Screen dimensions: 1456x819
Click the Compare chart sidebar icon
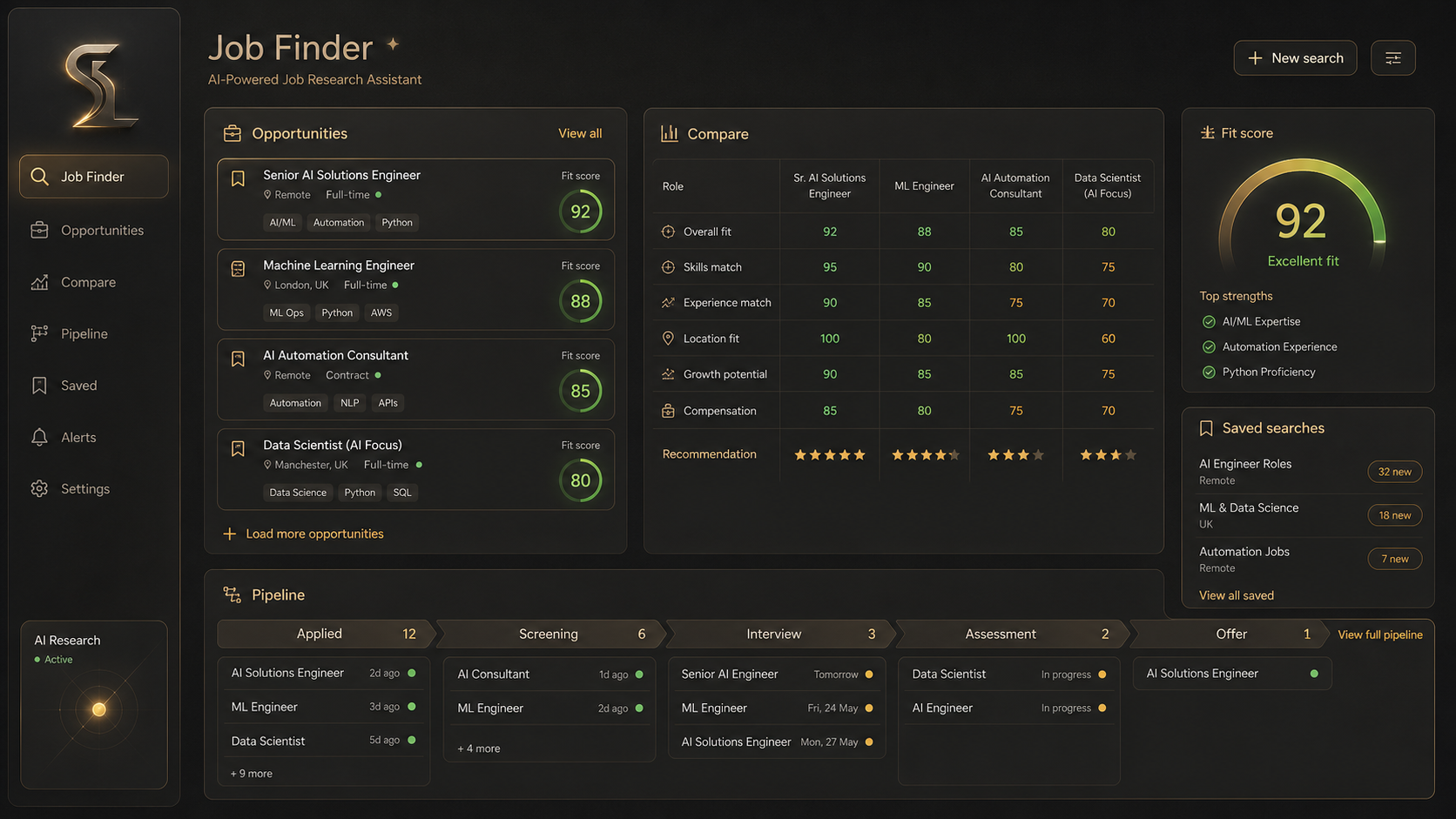(x=39, y=282)
